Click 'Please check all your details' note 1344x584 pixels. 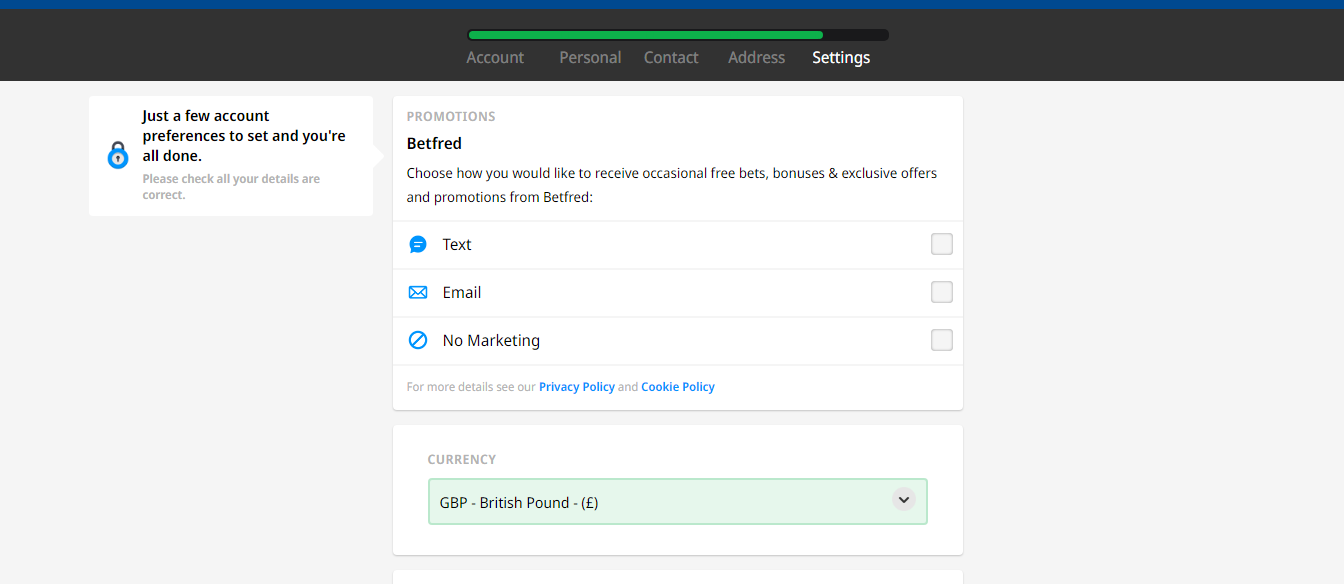pos(231,187)
